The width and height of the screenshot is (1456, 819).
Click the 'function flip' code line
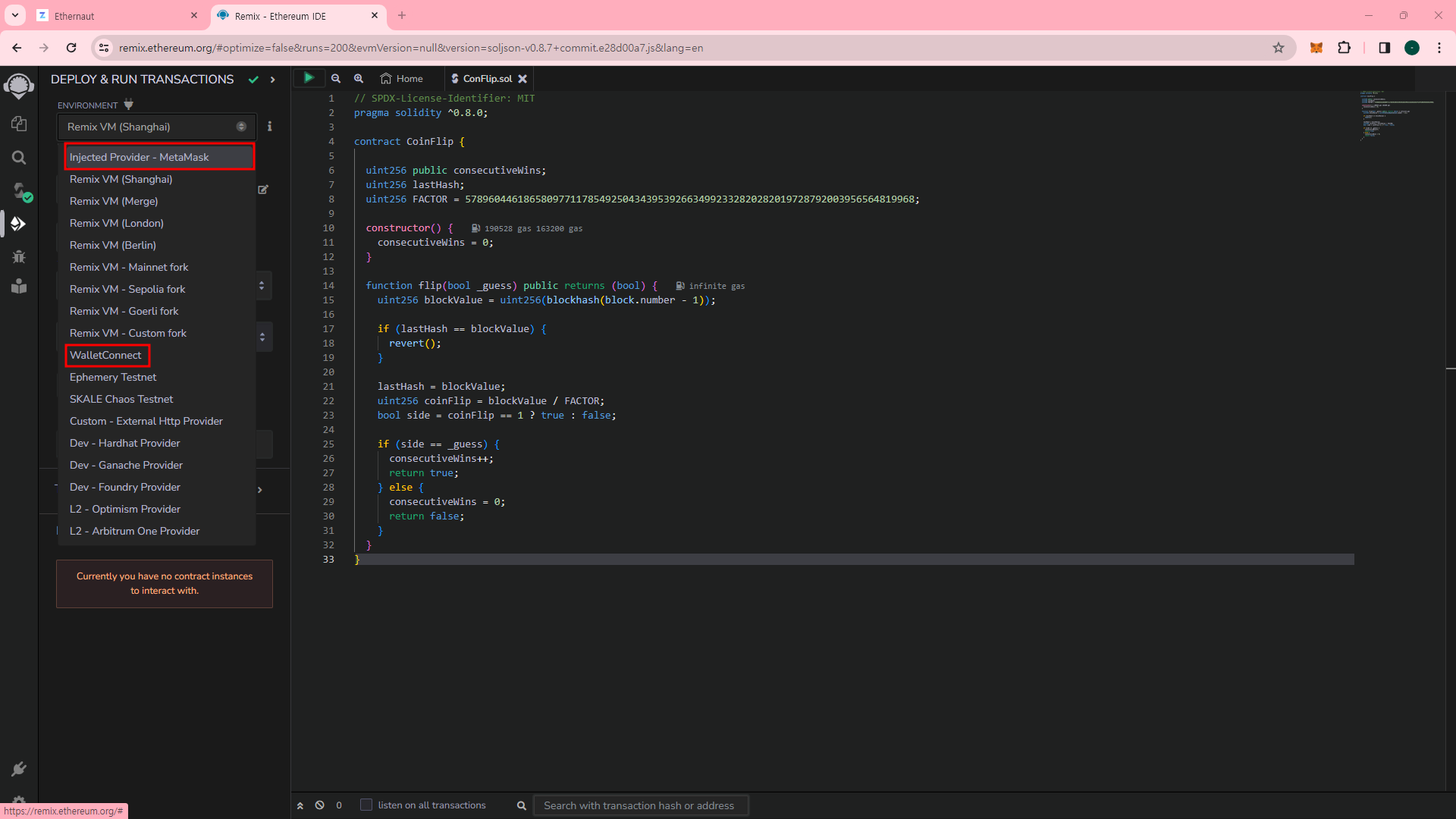click(x=511, y=286)
